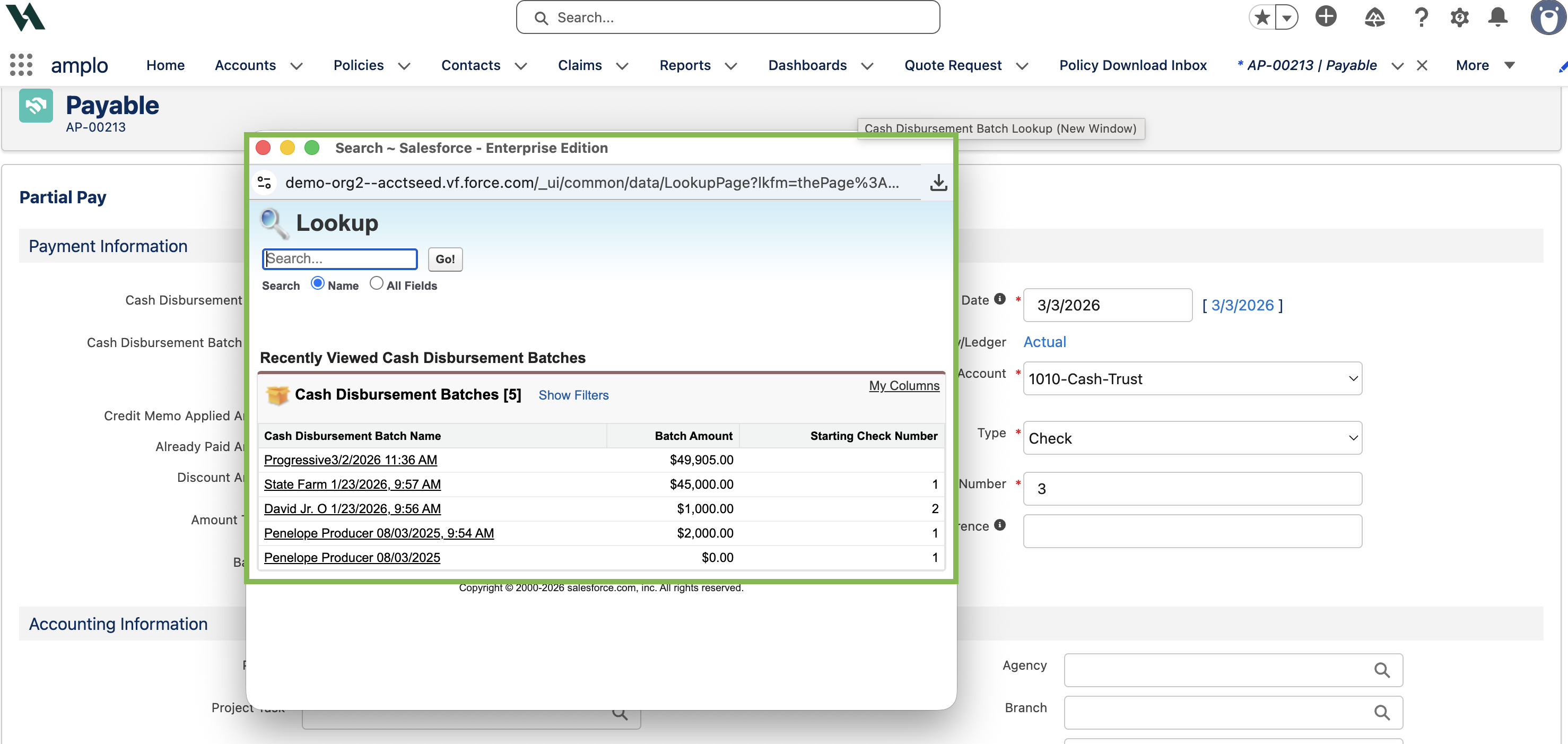Open the 1010-Cash-Trust account dropdown
Viewport: 1568px width, 744px height.
pos(1192,379)
